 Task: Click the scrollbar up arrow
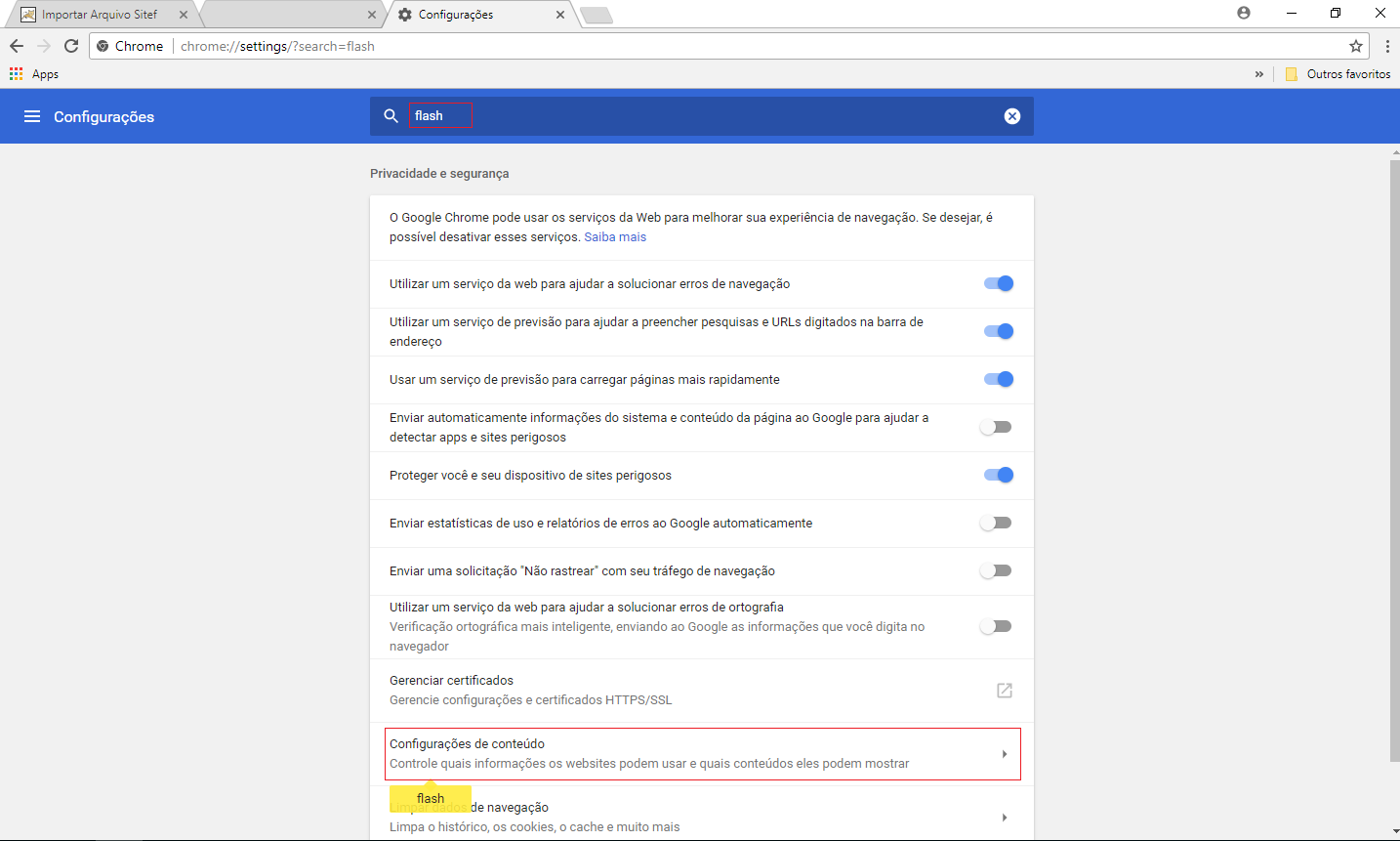tap(1394, 152)
